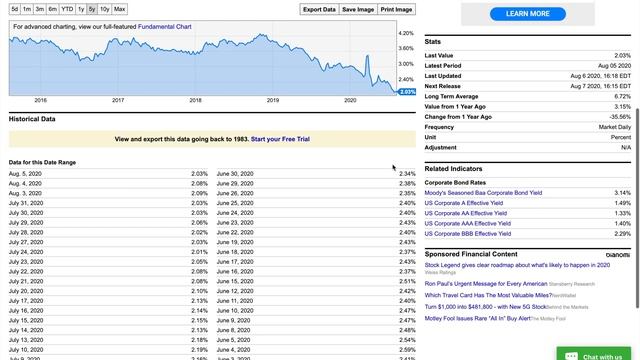
Task: Click the Save Image button
Action: point(358,9)
